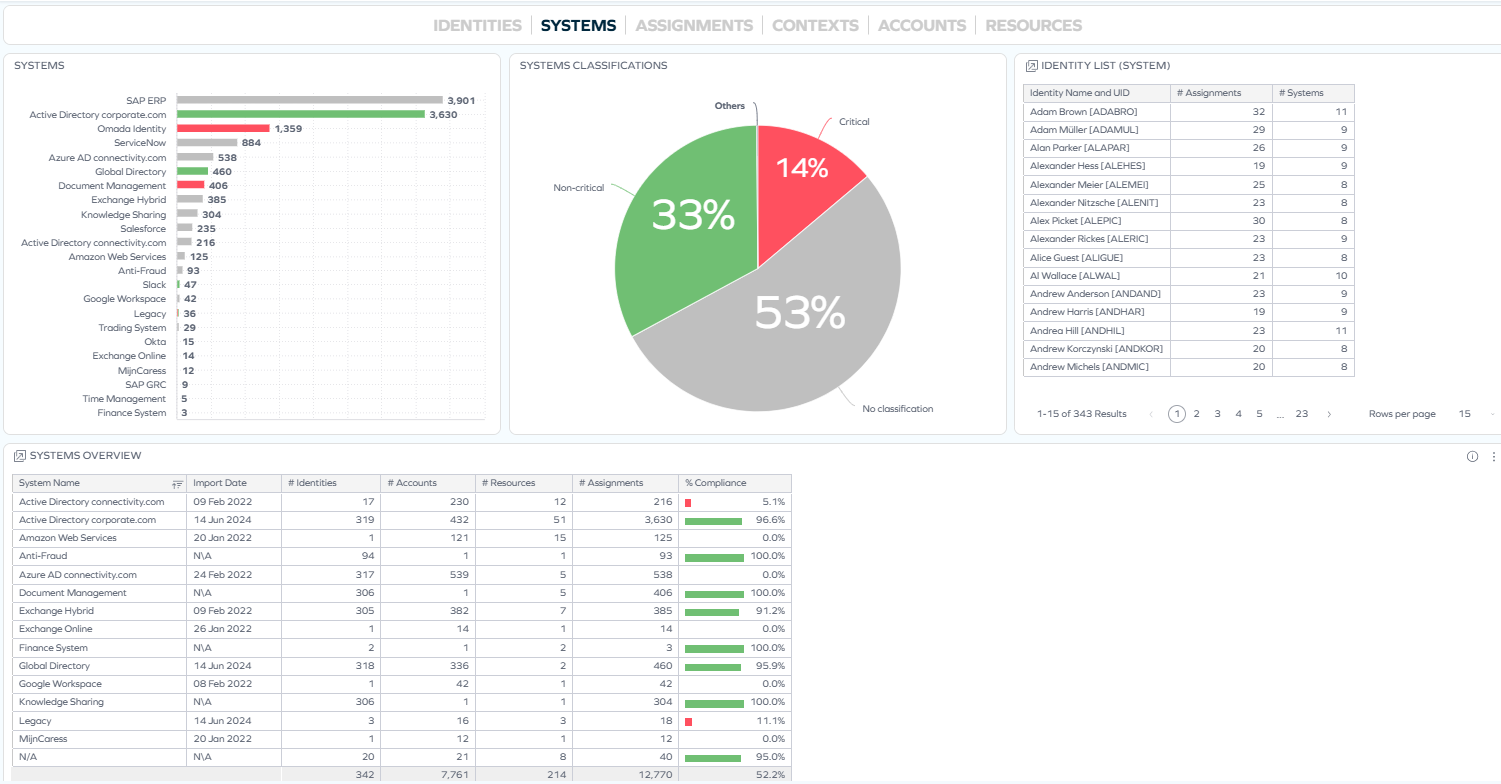Open the three-dot menu on Systems Overview
1501x784 pixels.
tap(1493, 456)
